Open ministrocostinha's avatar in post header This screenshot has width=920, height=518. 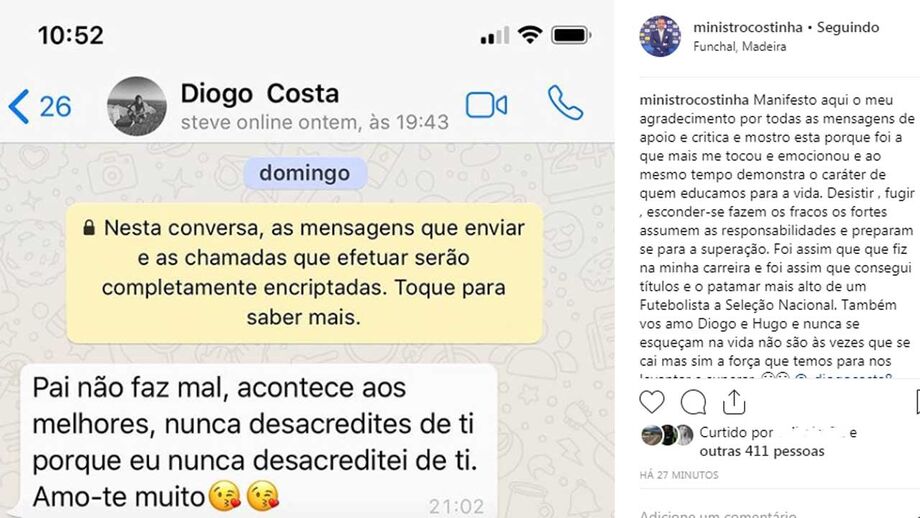point(660,36)
